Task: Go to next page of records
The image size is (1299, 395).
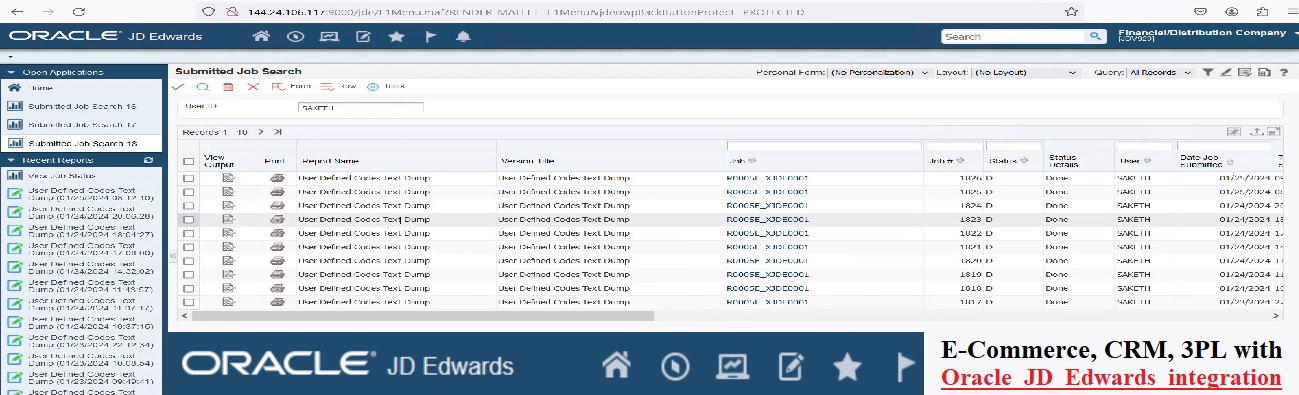Action: [x=261, y=131]
